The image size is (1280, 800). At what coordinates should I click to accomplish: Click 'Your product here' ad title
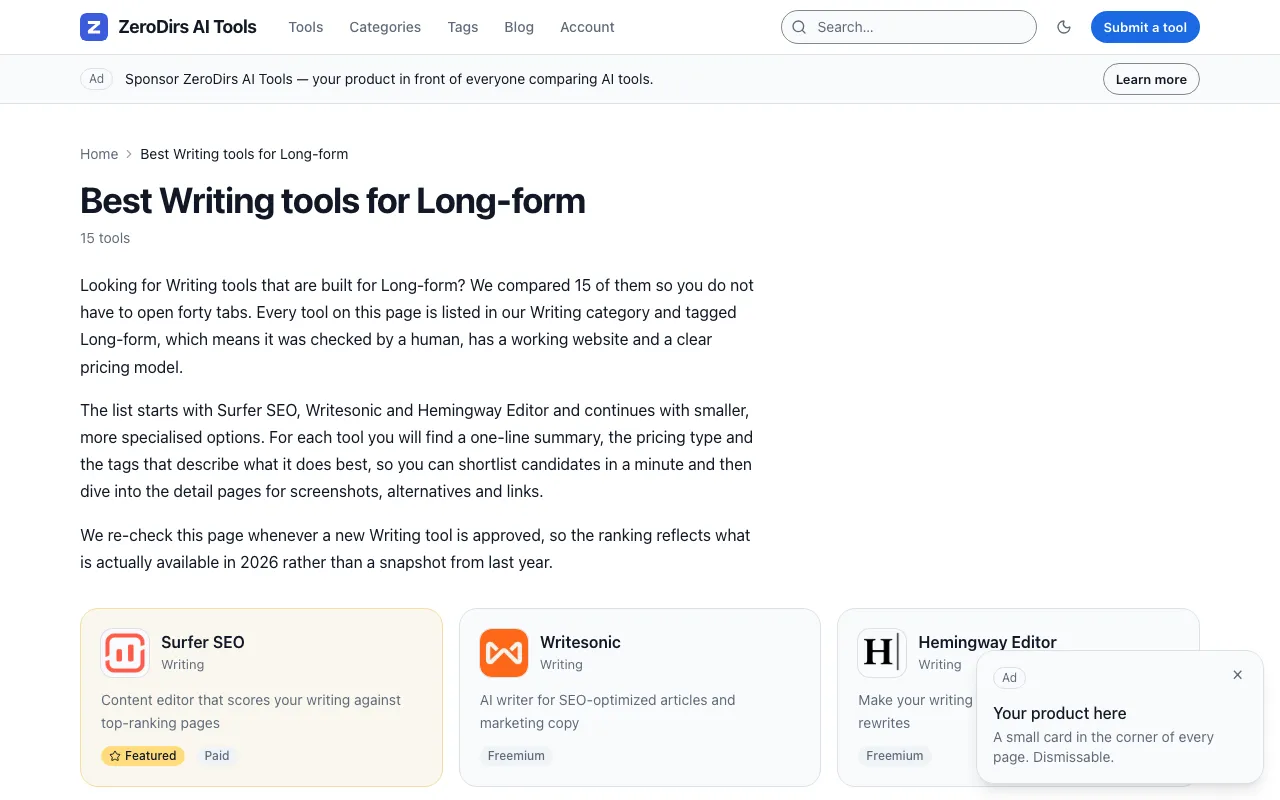pyautogui.click(x=1060, y=713)
